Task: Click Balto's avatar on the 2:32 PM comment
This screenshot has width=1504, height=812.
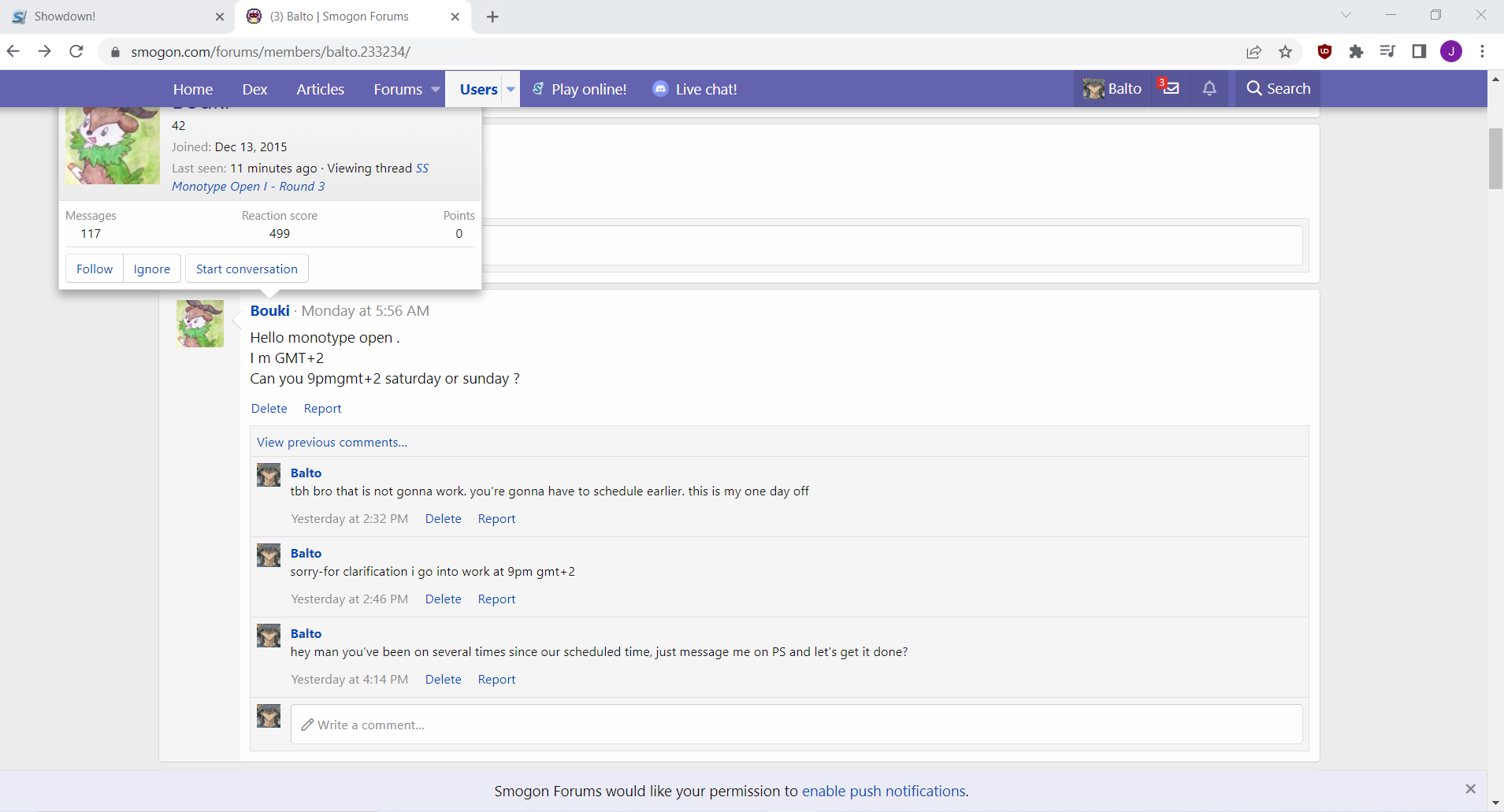Action: pos(269,475)
